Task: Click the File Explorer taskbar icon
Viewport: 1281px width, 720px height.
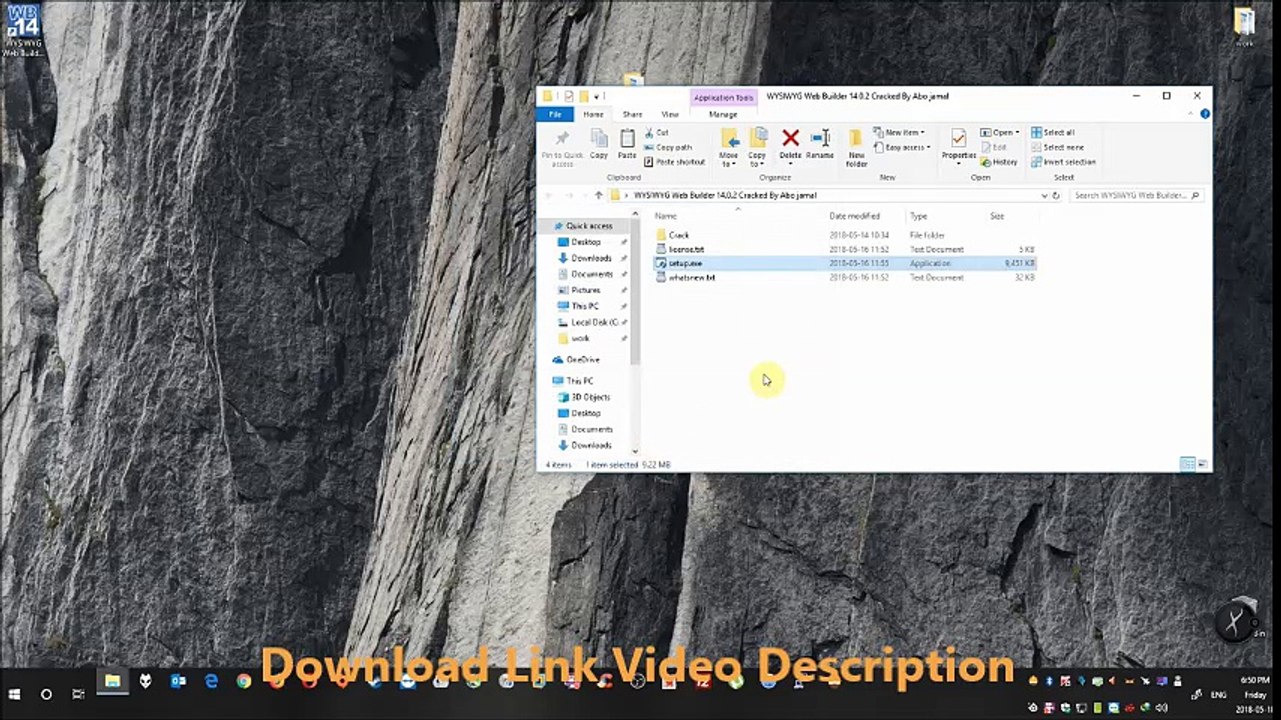Action: point(112,682)
